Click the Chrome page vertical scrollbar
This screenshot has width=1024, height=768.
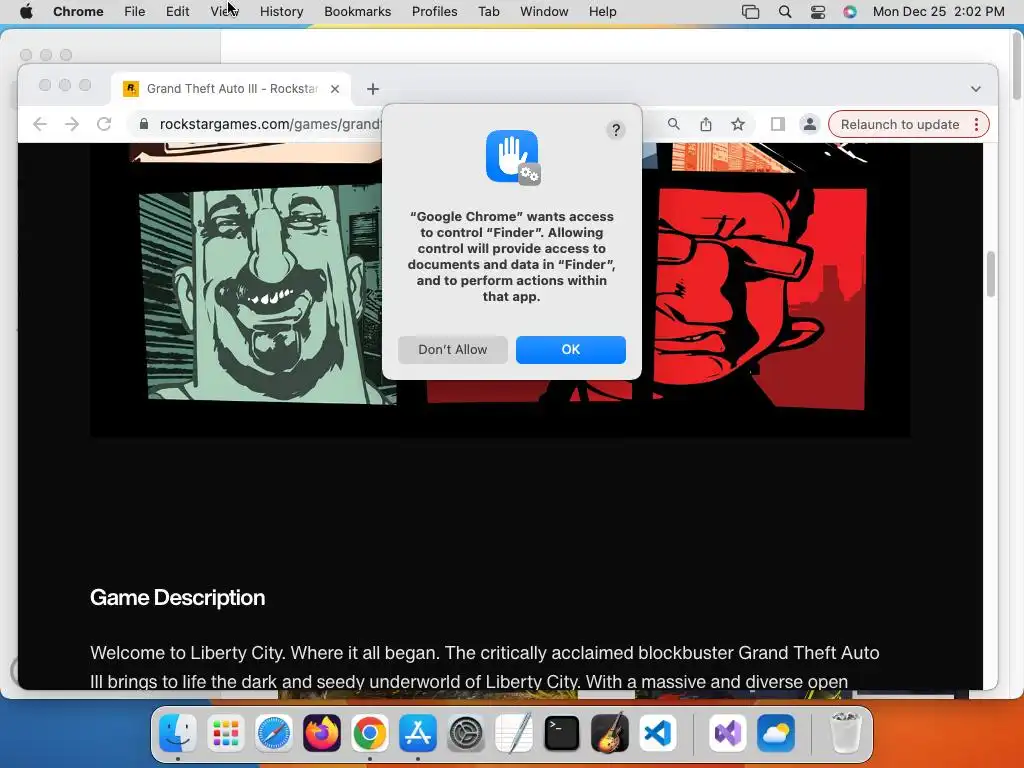(991, 274)
